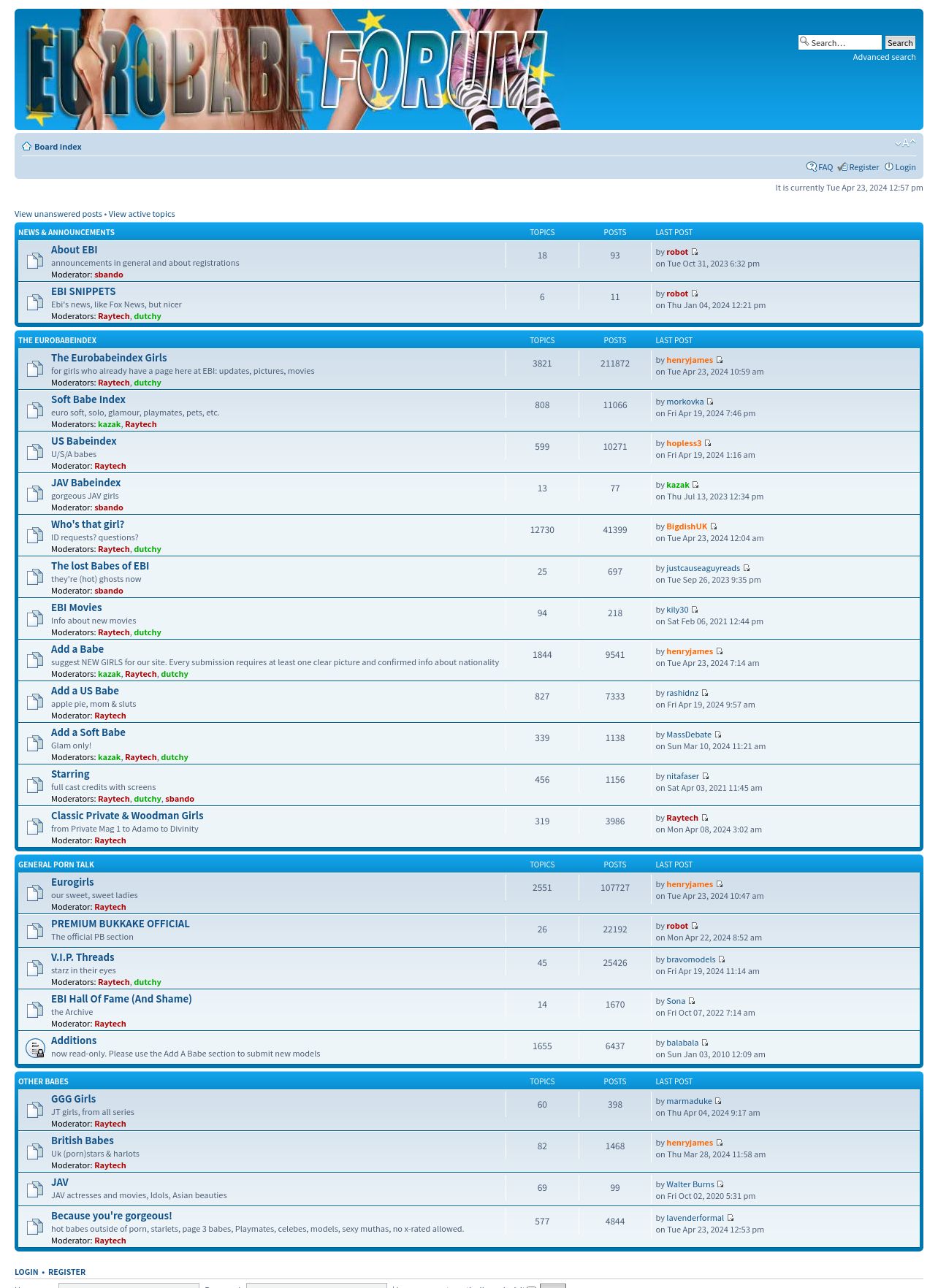Open the Login link in header
Image resolution: width=938 pixels, height=1288 pixels.
tap(905, 167)
